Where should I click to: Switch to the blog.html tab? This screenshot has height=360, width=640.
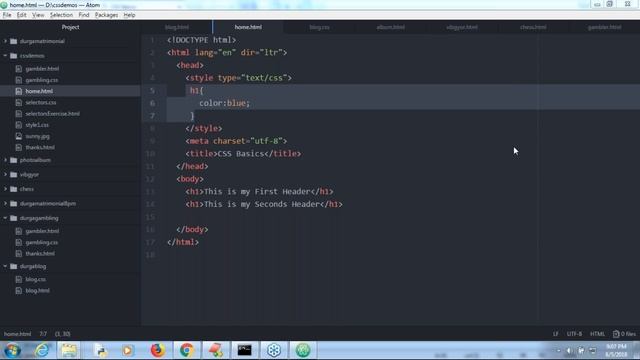177,27
